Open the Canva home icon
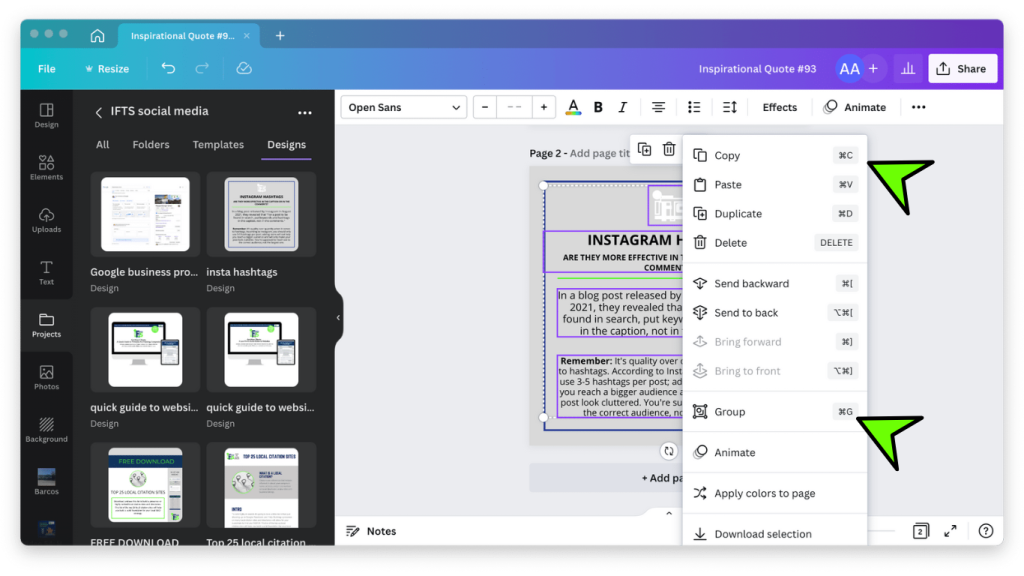The height and width of the screenshot is (576, 1024). (x=97, y=35)
